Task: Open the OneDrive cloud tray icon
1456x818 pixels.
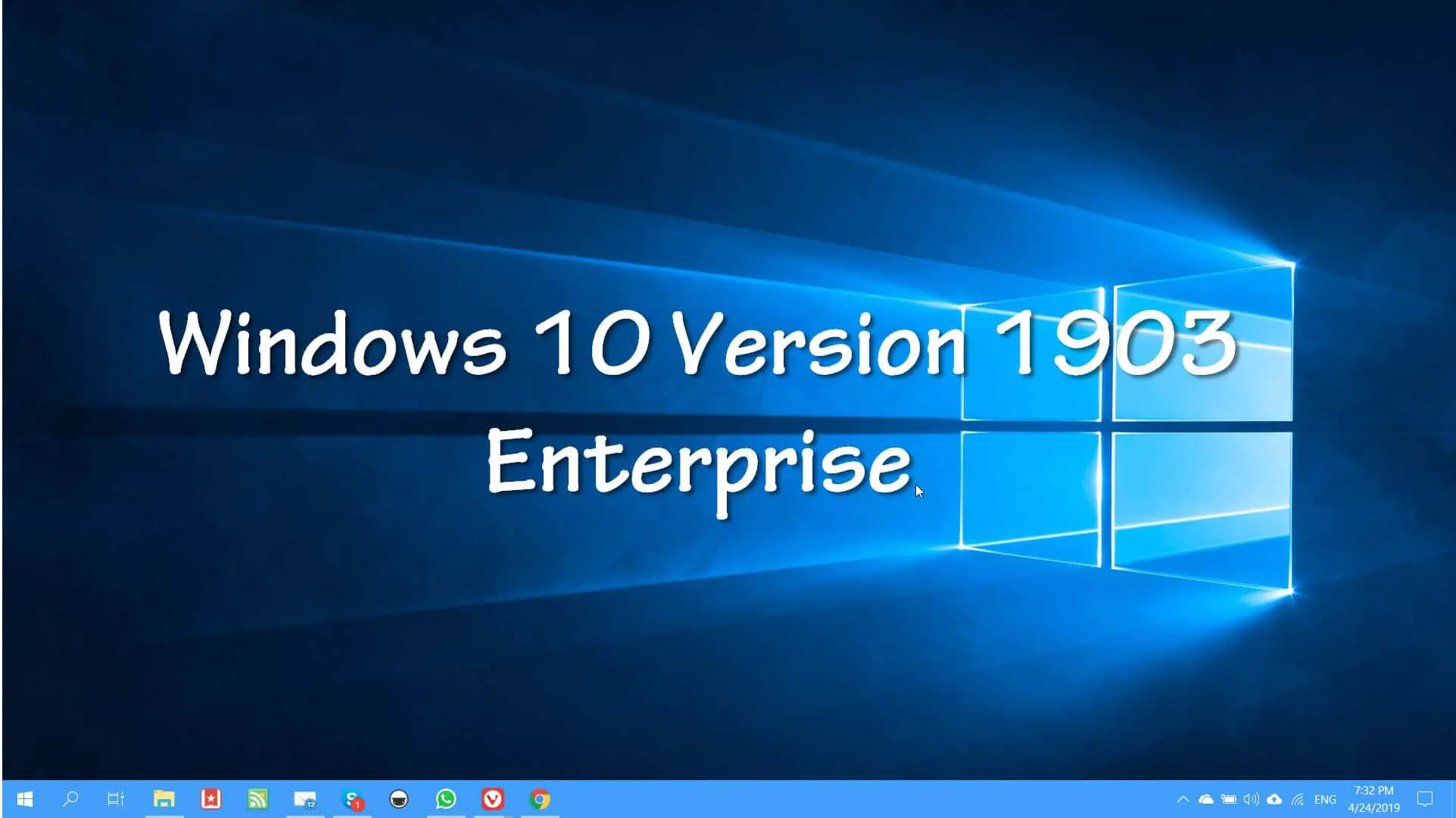Action: point(1206,799)
